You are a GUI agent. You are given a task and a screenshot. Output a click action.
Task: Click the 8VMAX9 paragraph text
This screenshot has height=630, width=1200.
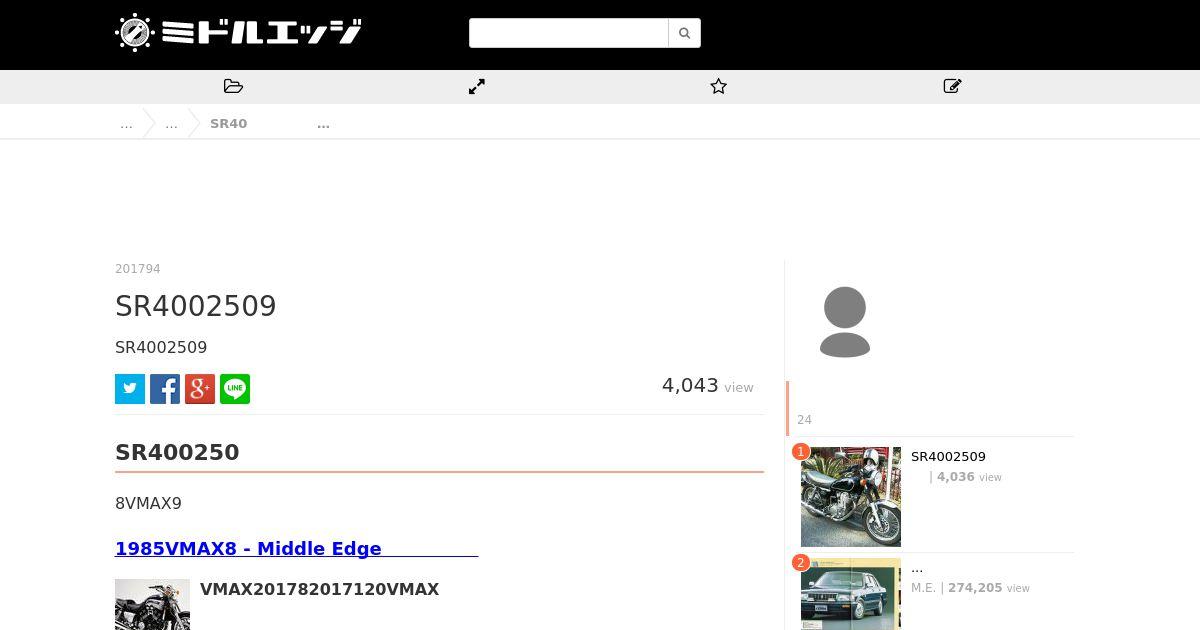click(148, 504)
